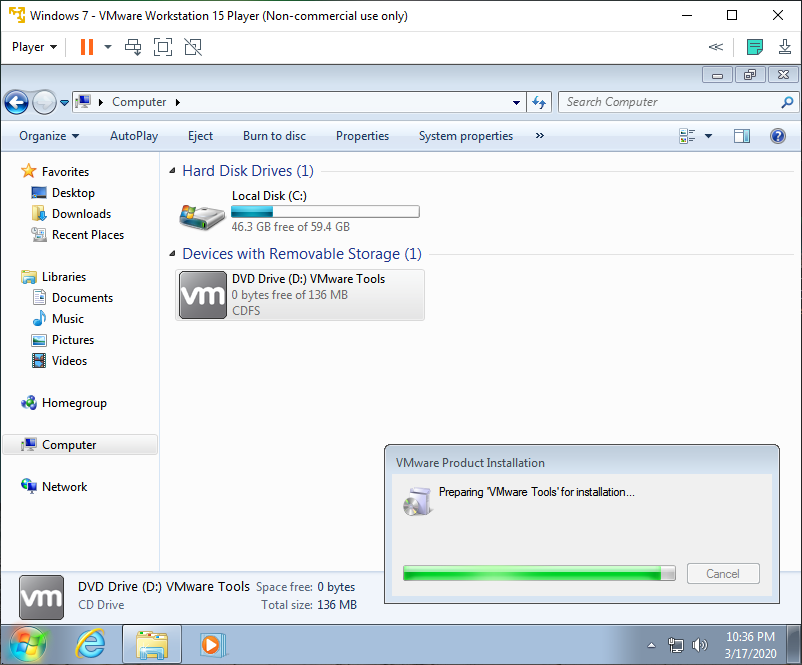Click the Explorer Forward arrow
Image resolution: width=802 pixels, height=665 pixels.
tap(44, 102)
